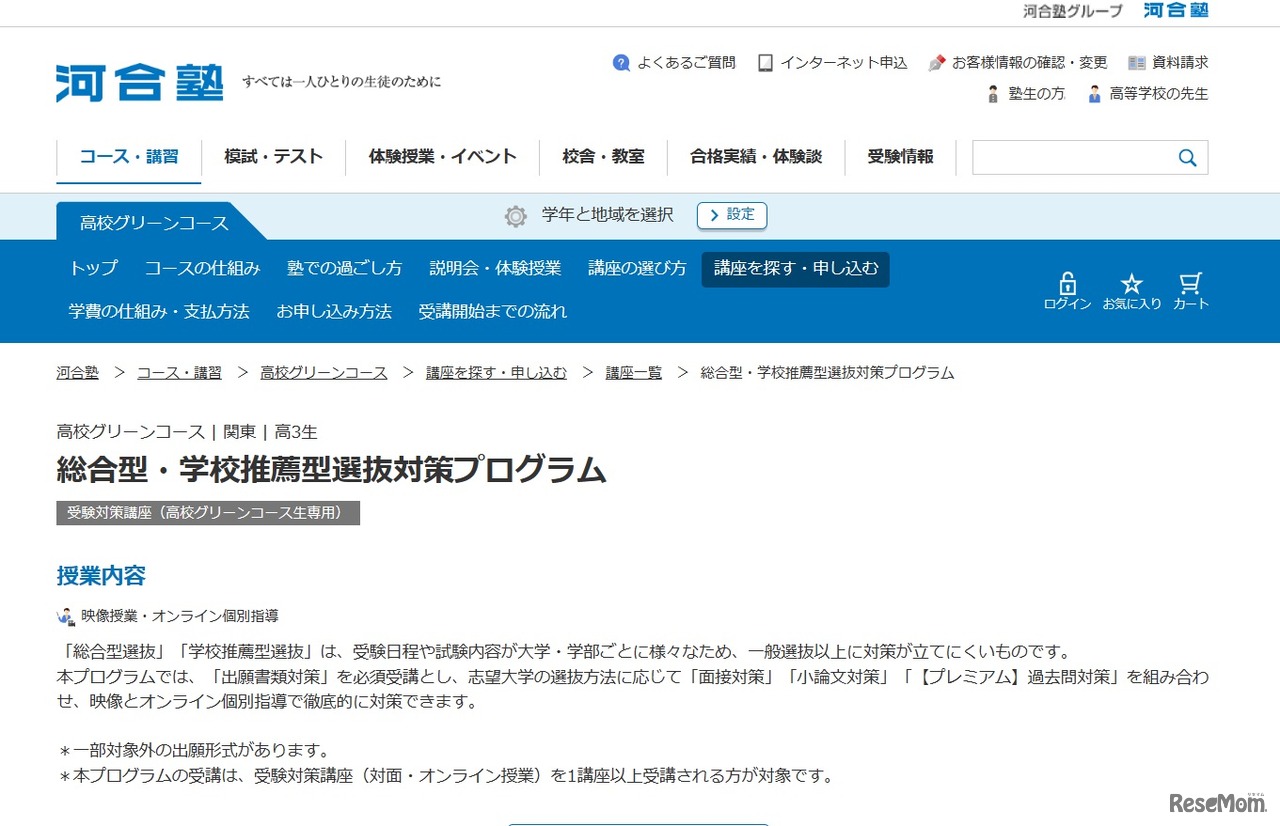Open the 高等学校の先生 link
This screenshot has height=826, width=1280.
(1159, 94)
